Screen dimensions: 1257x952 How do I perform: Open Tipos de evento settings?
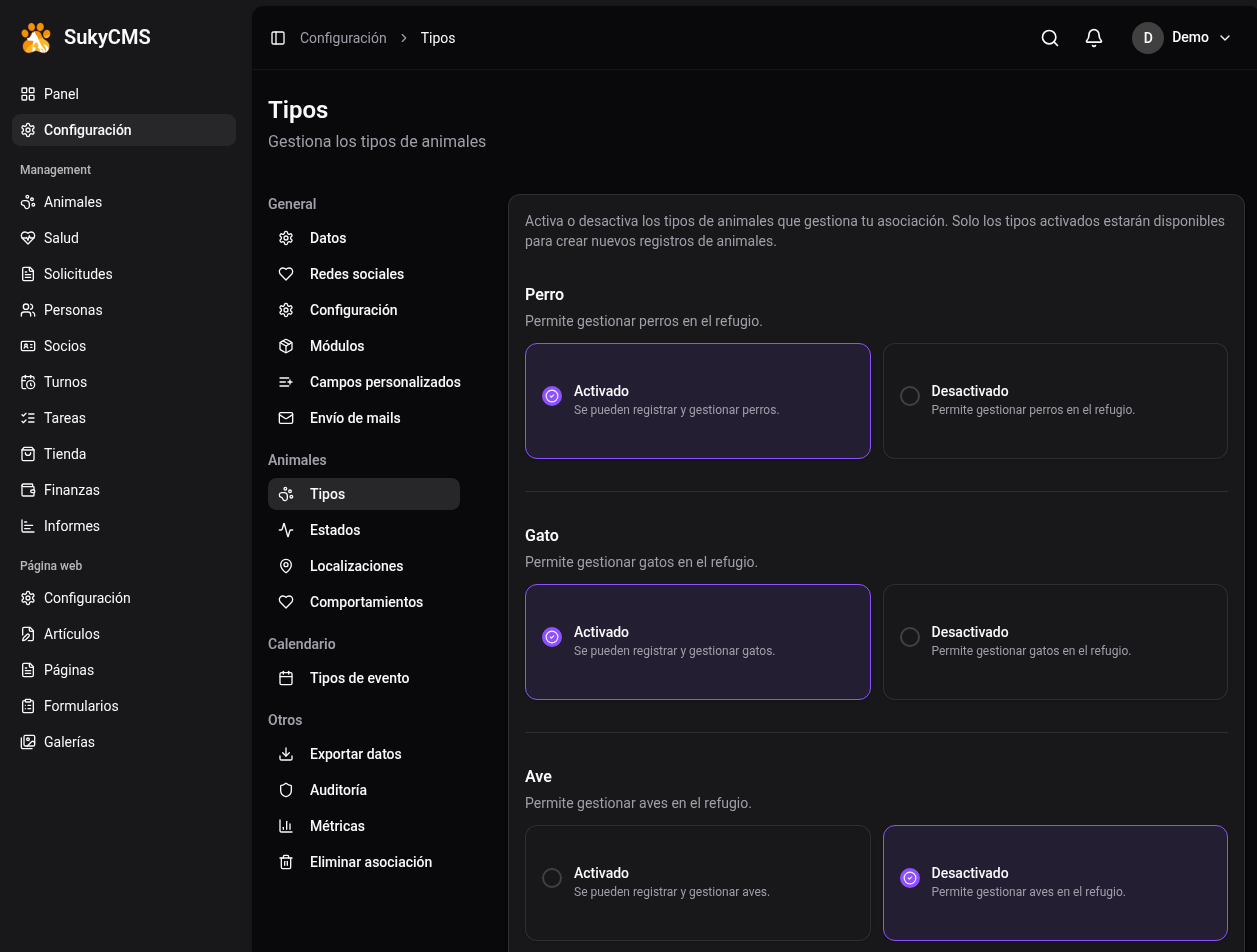[x=359, y=678]
